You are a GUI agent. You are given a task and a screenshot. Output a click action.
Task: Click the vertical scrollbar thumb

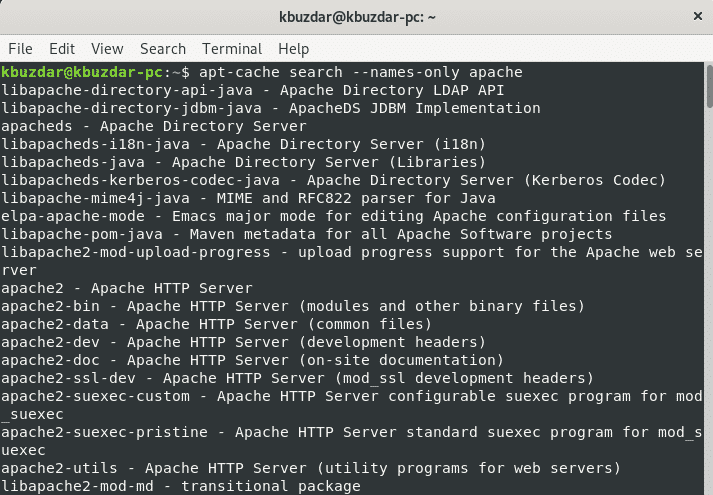pyautogui.click(x=708, y=85)
